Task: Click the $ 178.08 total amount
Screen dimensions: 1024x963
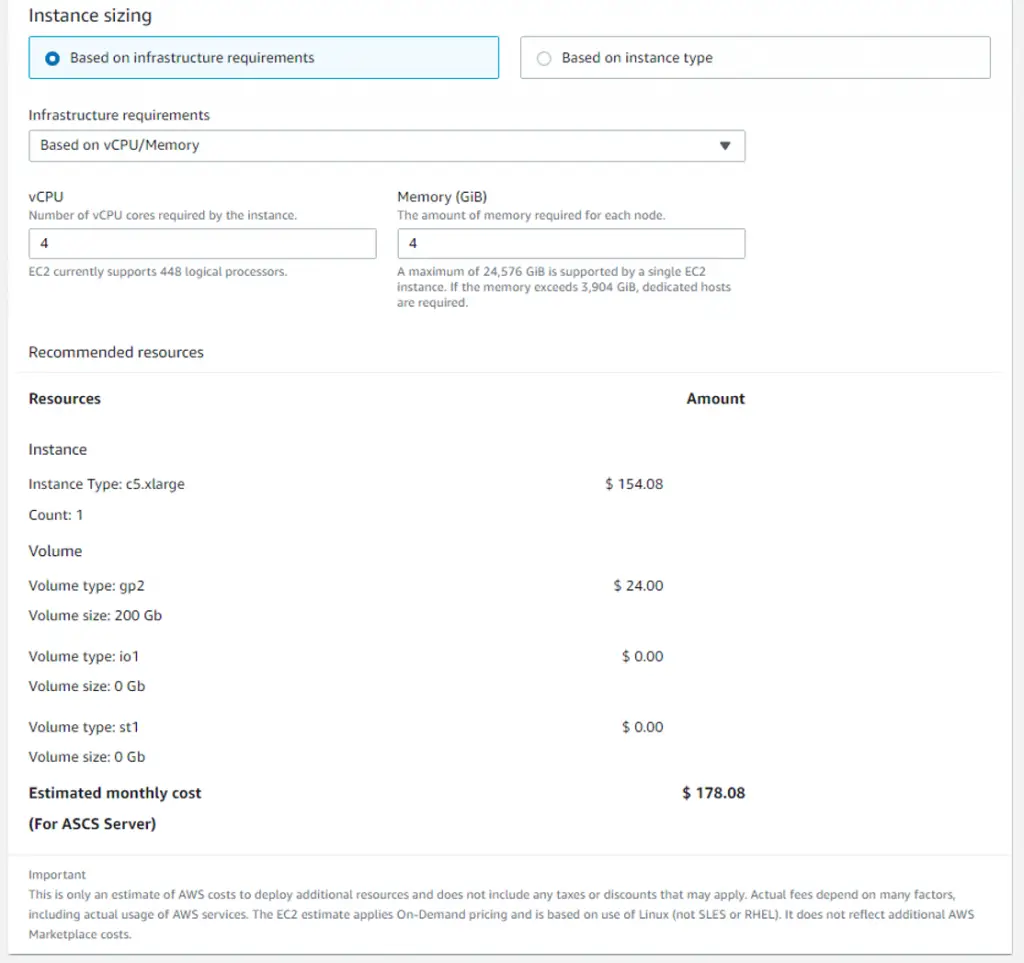Action: pos(713,793)
